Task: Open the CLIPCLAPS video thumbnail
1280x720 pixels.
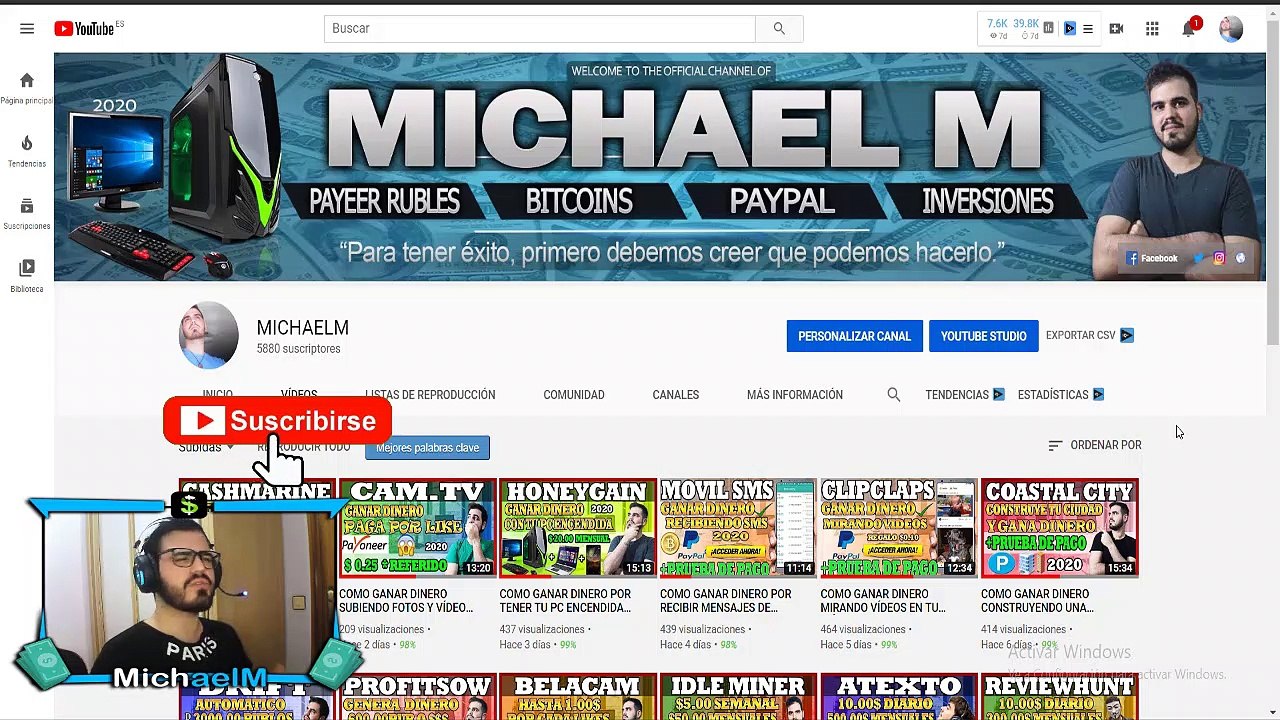Action: 899,528
